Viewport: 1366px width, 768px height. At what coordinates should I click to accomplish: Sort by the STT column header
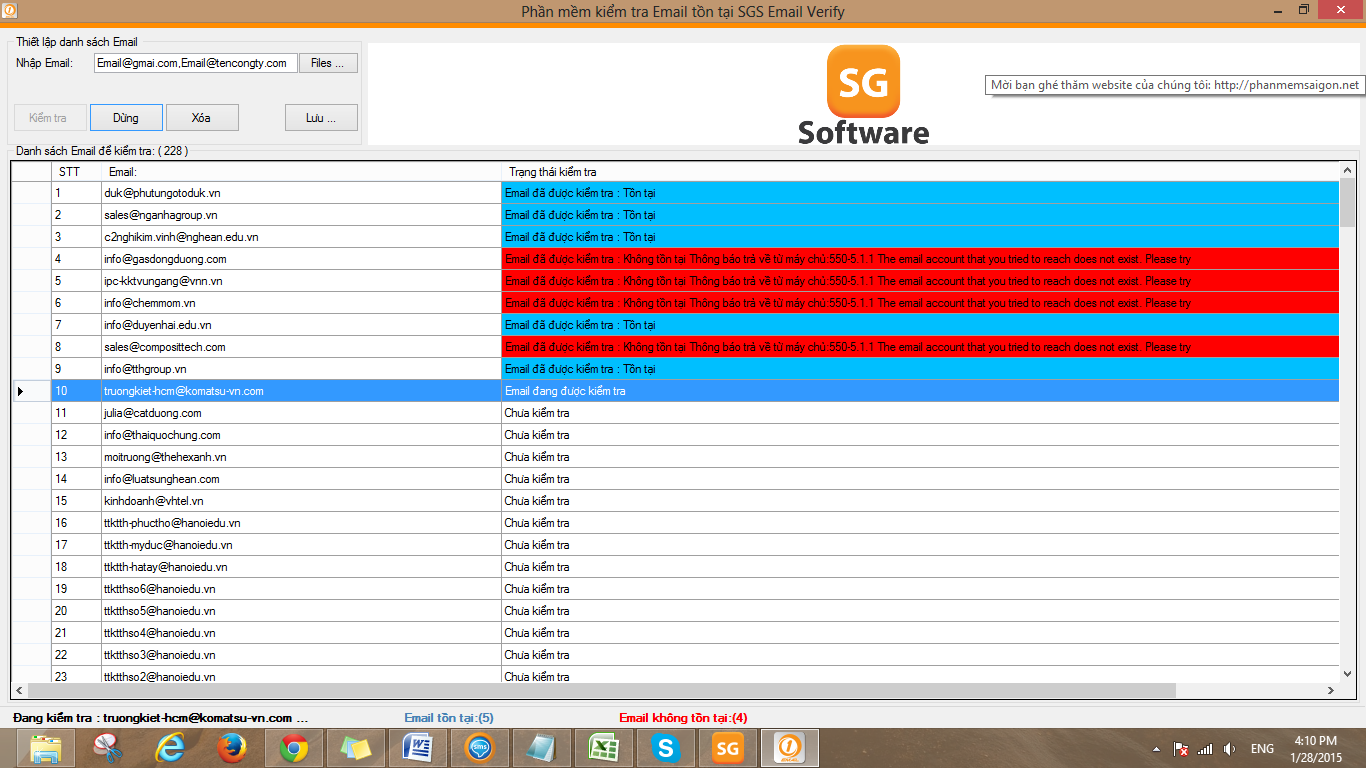point(76,172)
